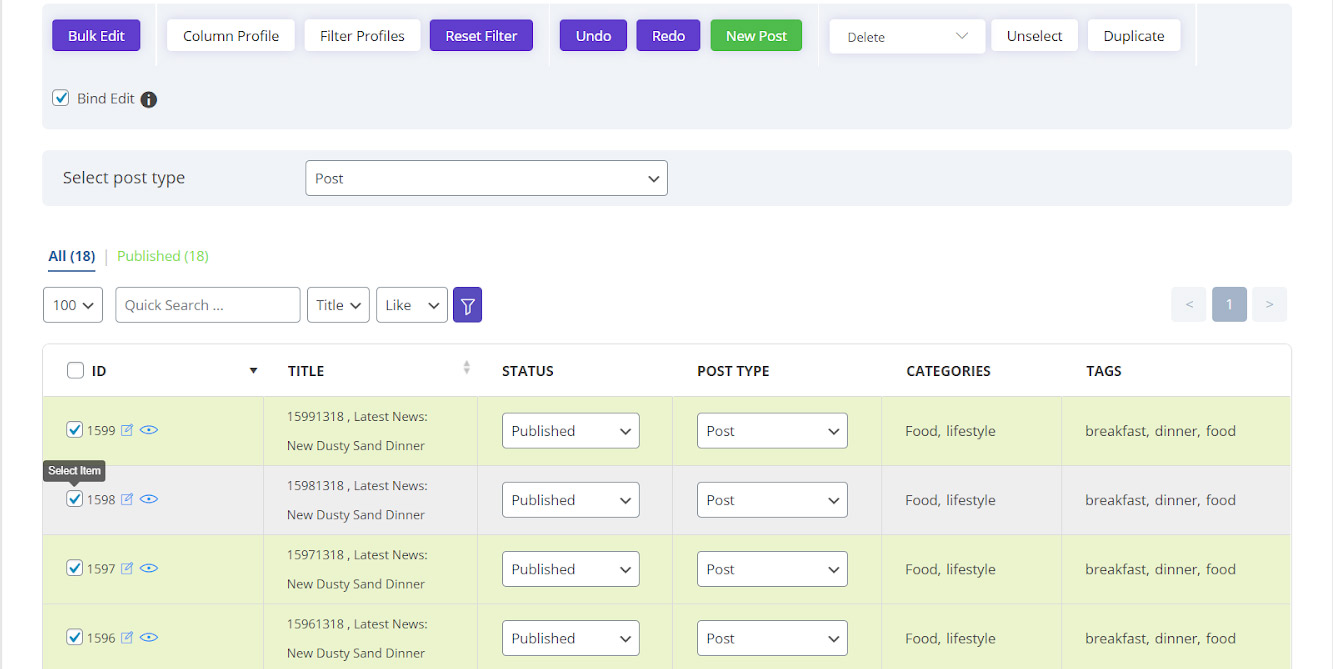1333x669 pixels.
Task: Open the Status dropdown for post 1598
Action: 570,500
